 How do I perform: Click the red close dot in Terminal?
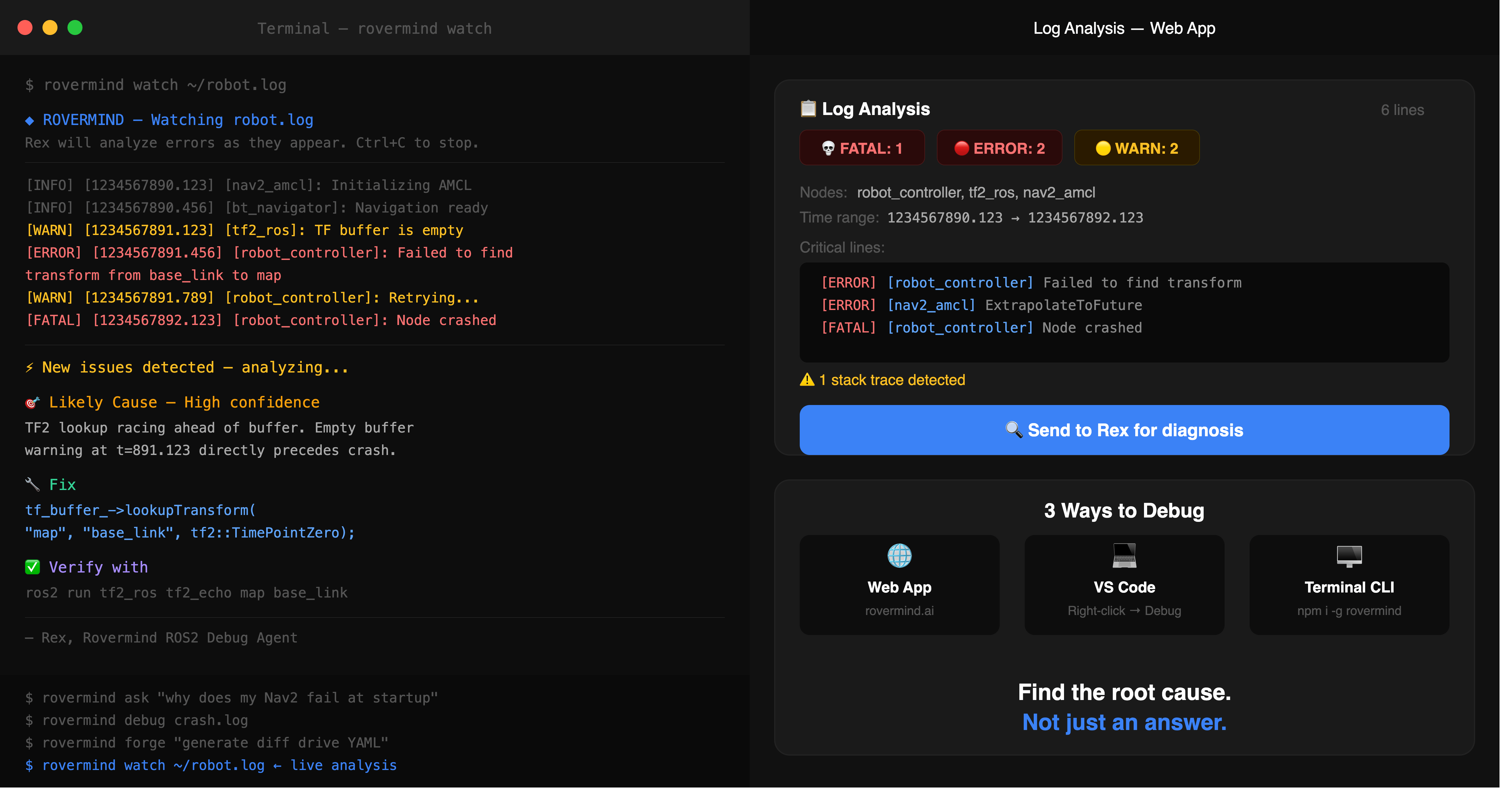pos(25,27)
